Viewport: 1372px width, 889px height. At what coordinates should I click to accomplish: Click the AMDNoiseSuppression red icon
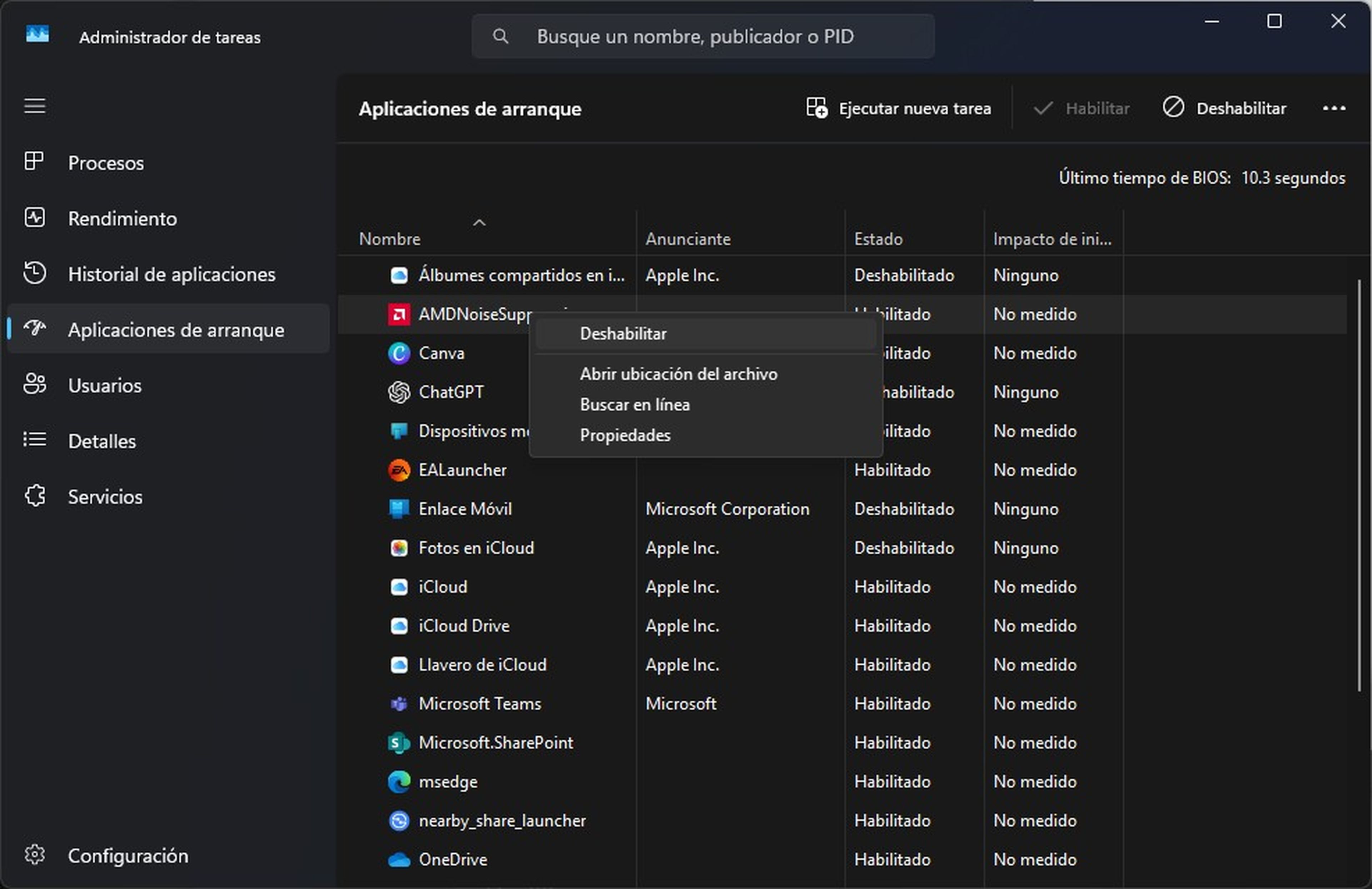[399, 314]
